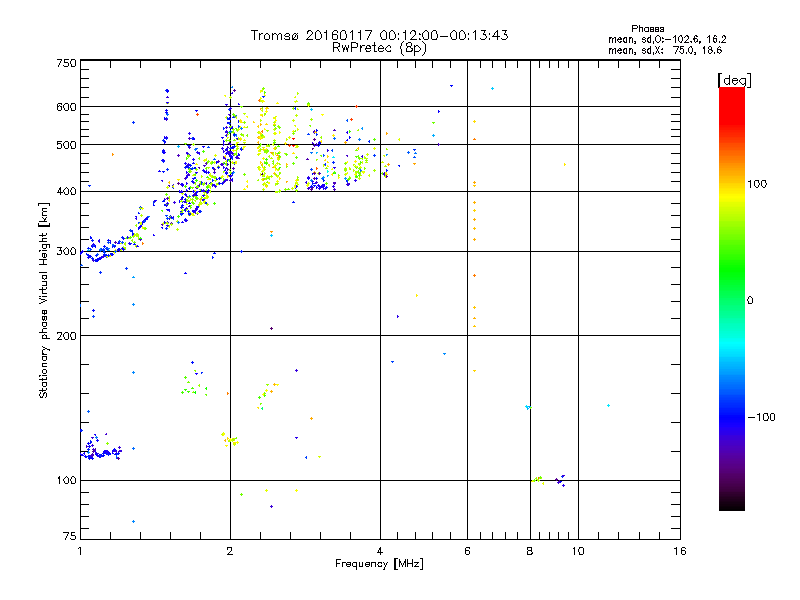Click the '-100' colorbar tick label
The height and width of the screenshot is (600, 800).
pos(762,417)
